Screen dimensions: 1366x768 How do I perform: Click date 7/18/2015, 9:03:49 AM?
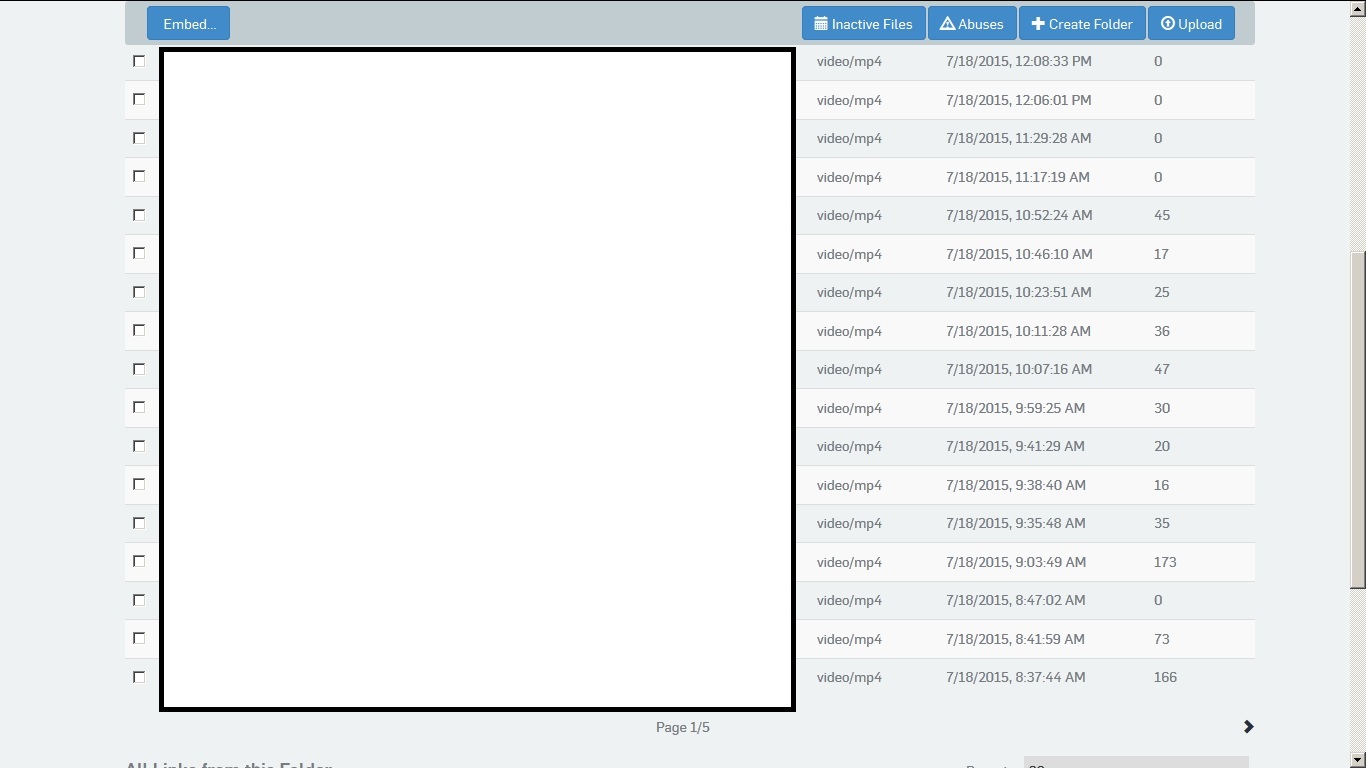(1016, 562)
